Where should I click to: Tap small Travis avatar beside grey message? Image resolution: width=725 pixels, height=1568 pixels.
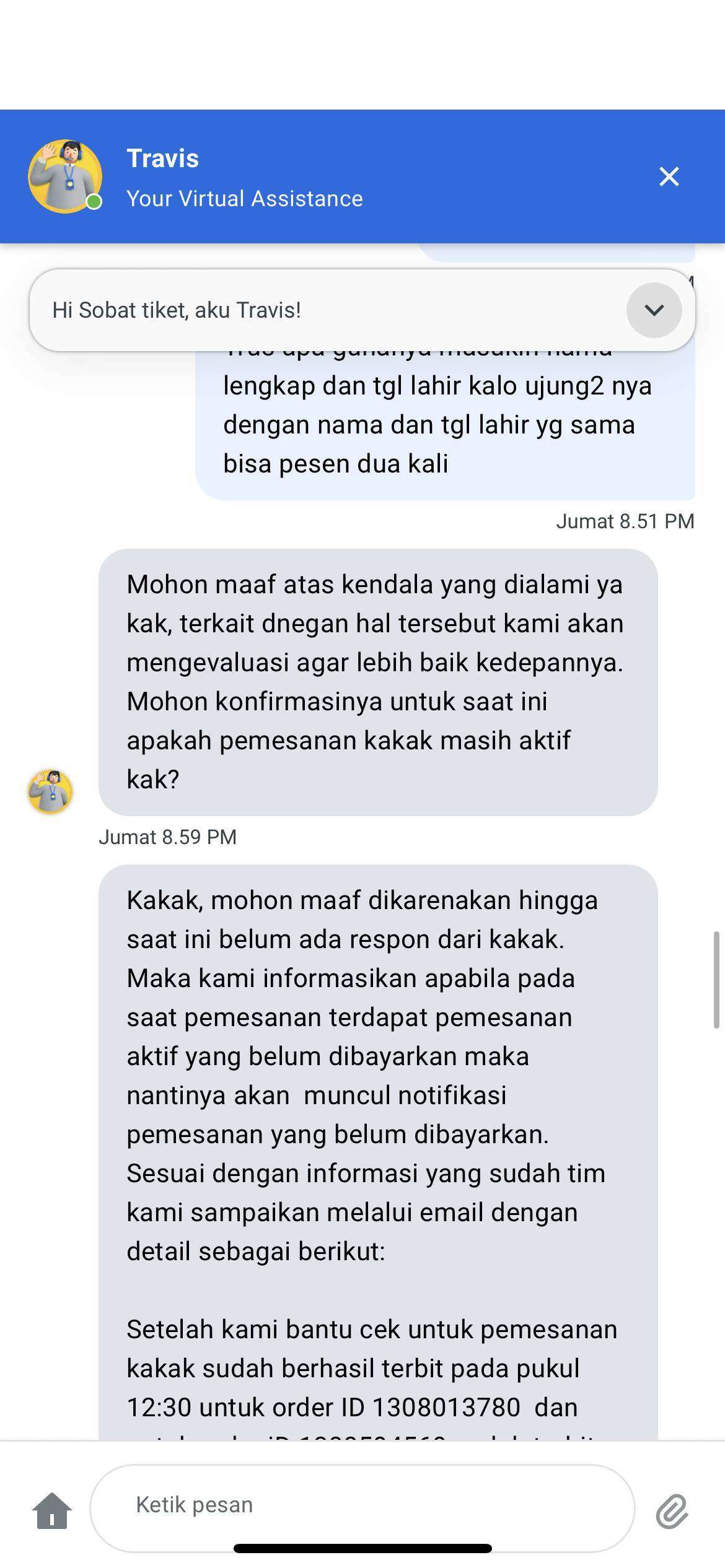[x=50, y=791]
